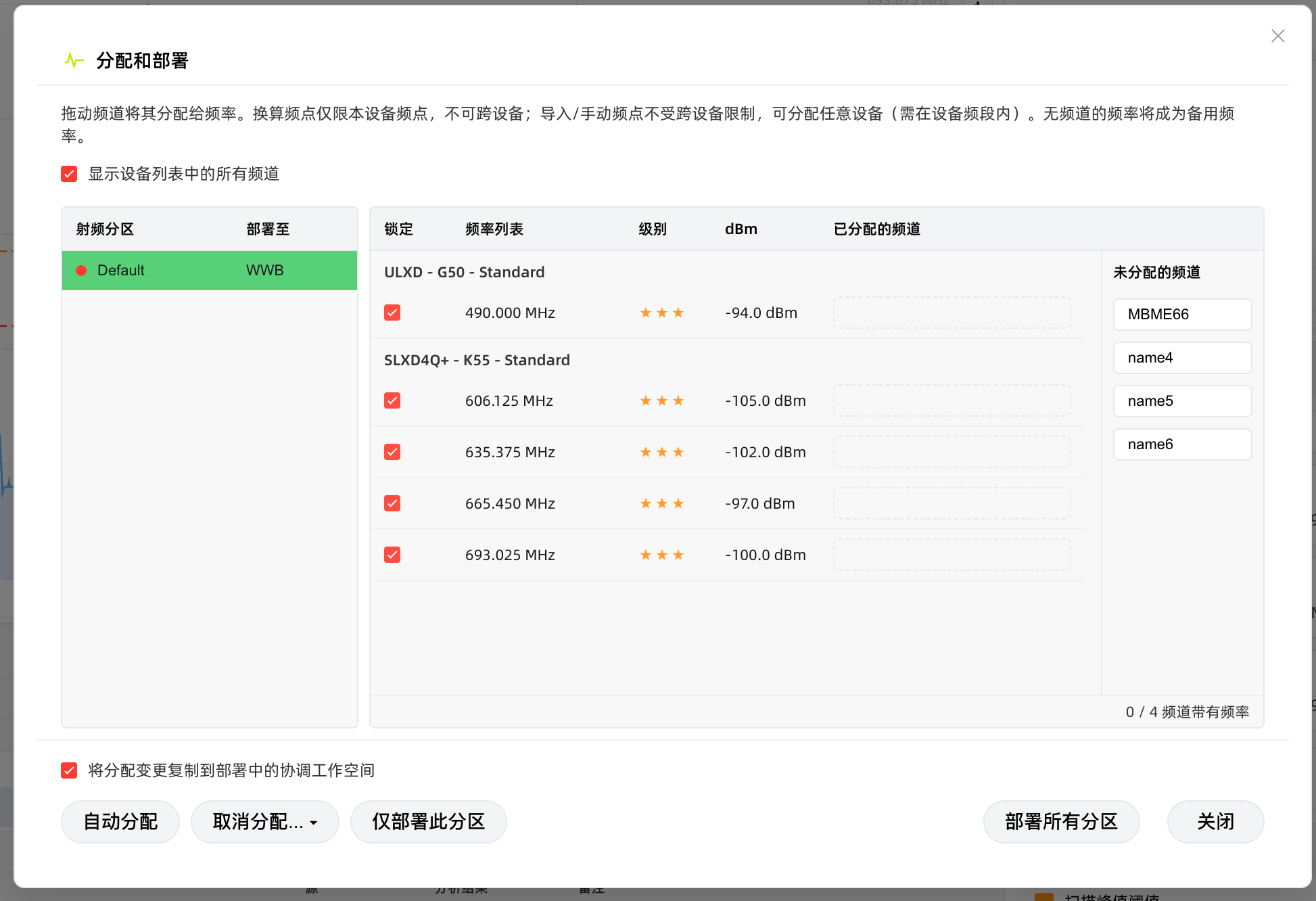1316x901 pixels.
Task: Click the -94.0 dBm value
Action: click(x=761, y=313)
